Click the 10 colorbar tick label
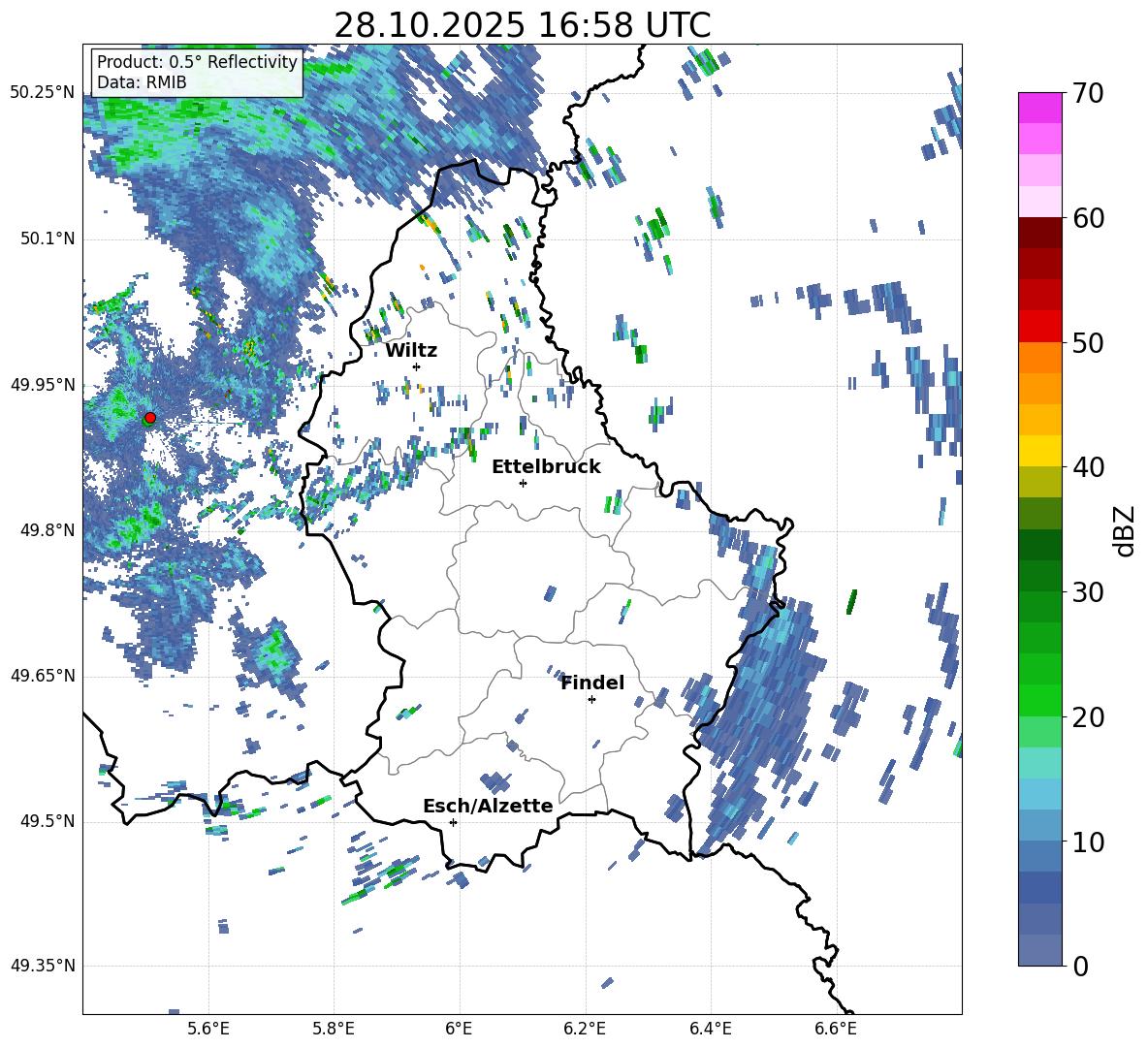 (x=1087, y=842)
